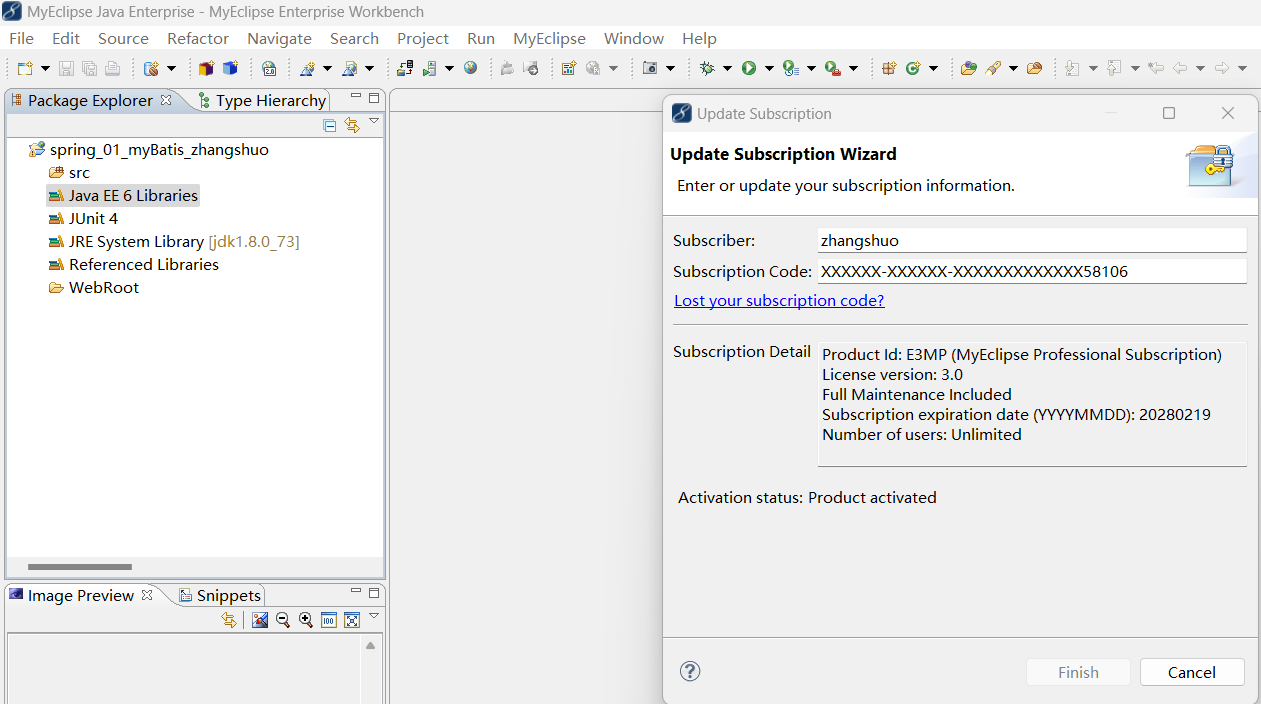
Task: Open the Window menu
Action: pos(634,38)
